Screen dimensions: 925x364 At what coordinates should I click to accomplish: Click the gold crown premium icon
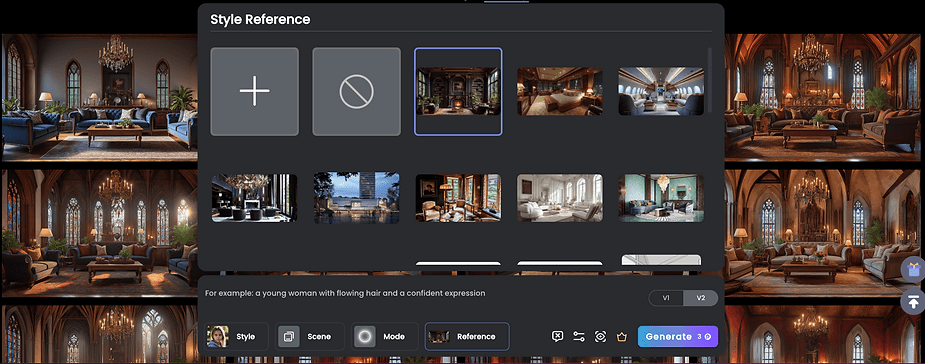(x=621, y=336)
